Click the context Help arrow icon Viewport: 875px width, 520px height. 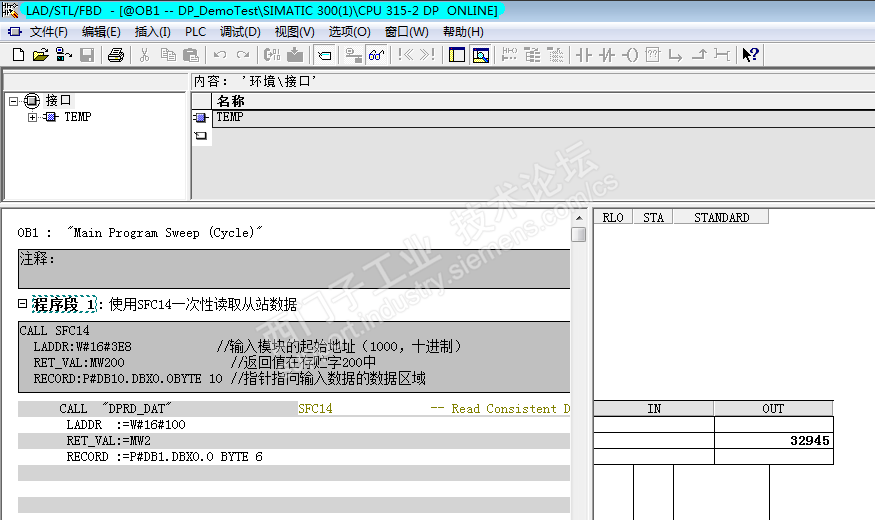point(751,55)
